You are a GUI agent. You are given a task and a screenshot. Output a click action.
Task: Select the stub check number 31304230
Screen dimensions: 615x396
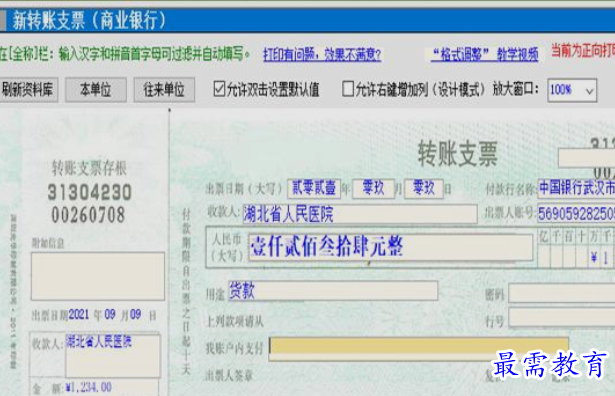(x=90, y=193)
